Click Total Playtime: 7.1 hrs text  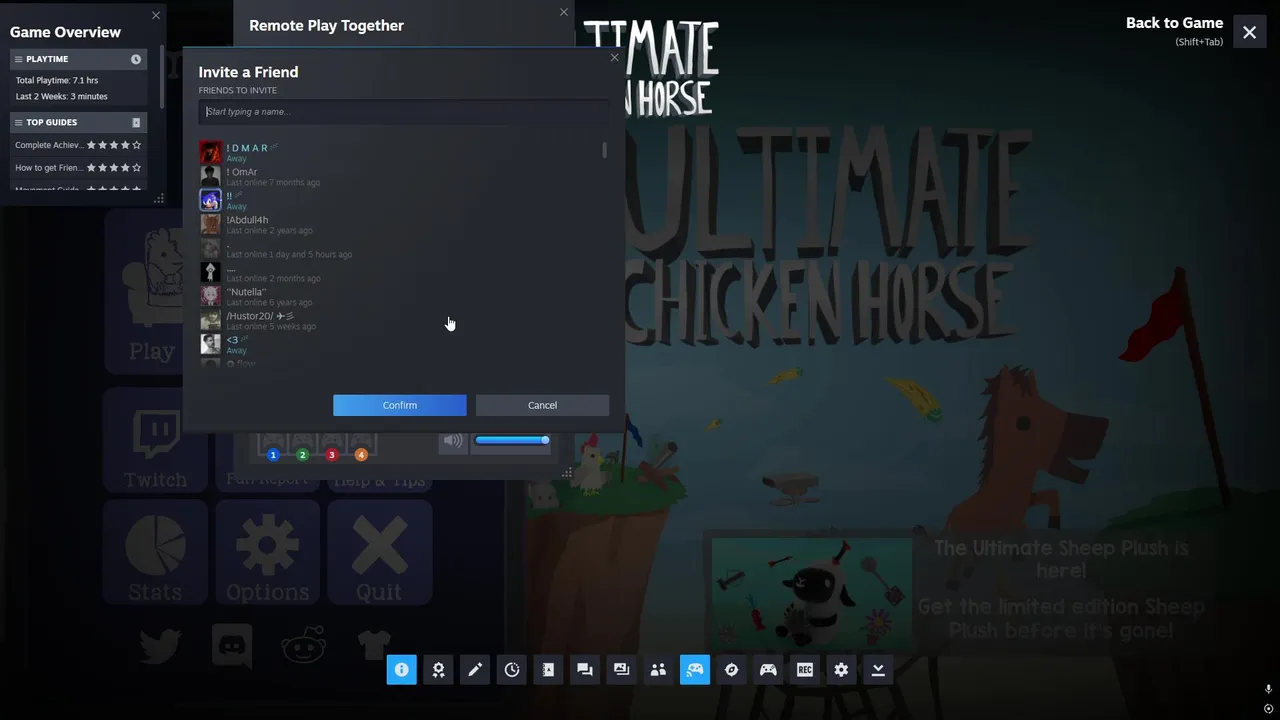pos(57,80)
